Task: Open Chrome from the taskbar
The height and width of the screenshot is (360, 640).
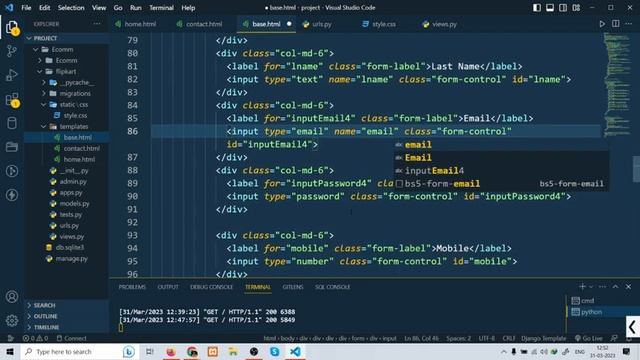Action: 192,351
